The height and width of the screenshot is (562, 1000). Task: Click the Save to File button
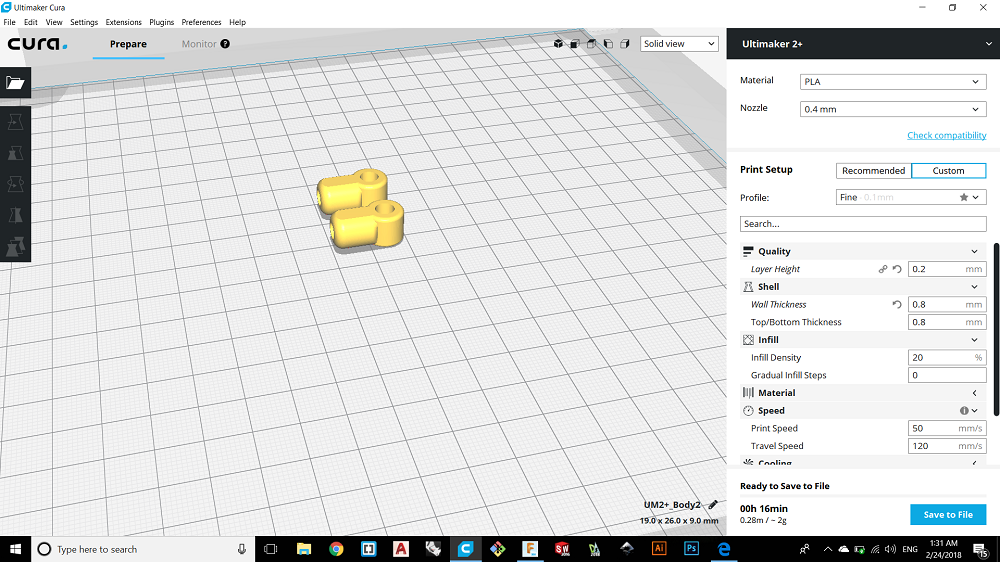(x=948, y=515)
